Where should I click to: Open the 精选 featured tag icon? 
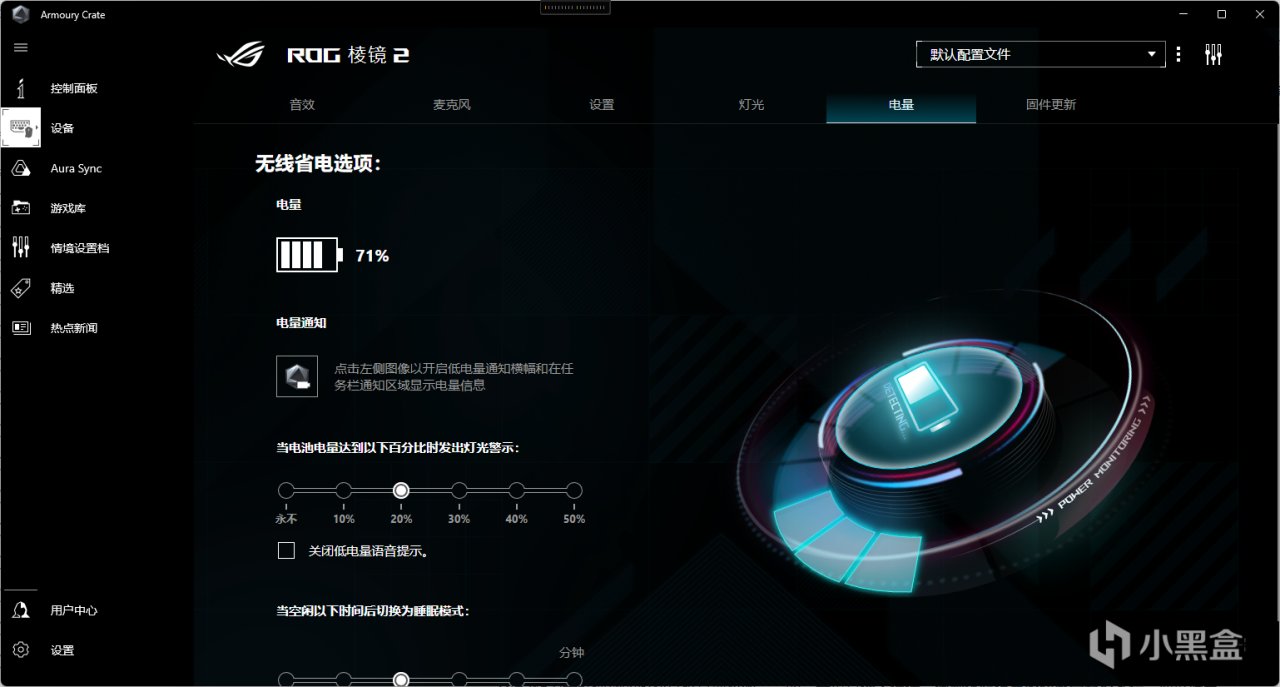pos(20,288)
